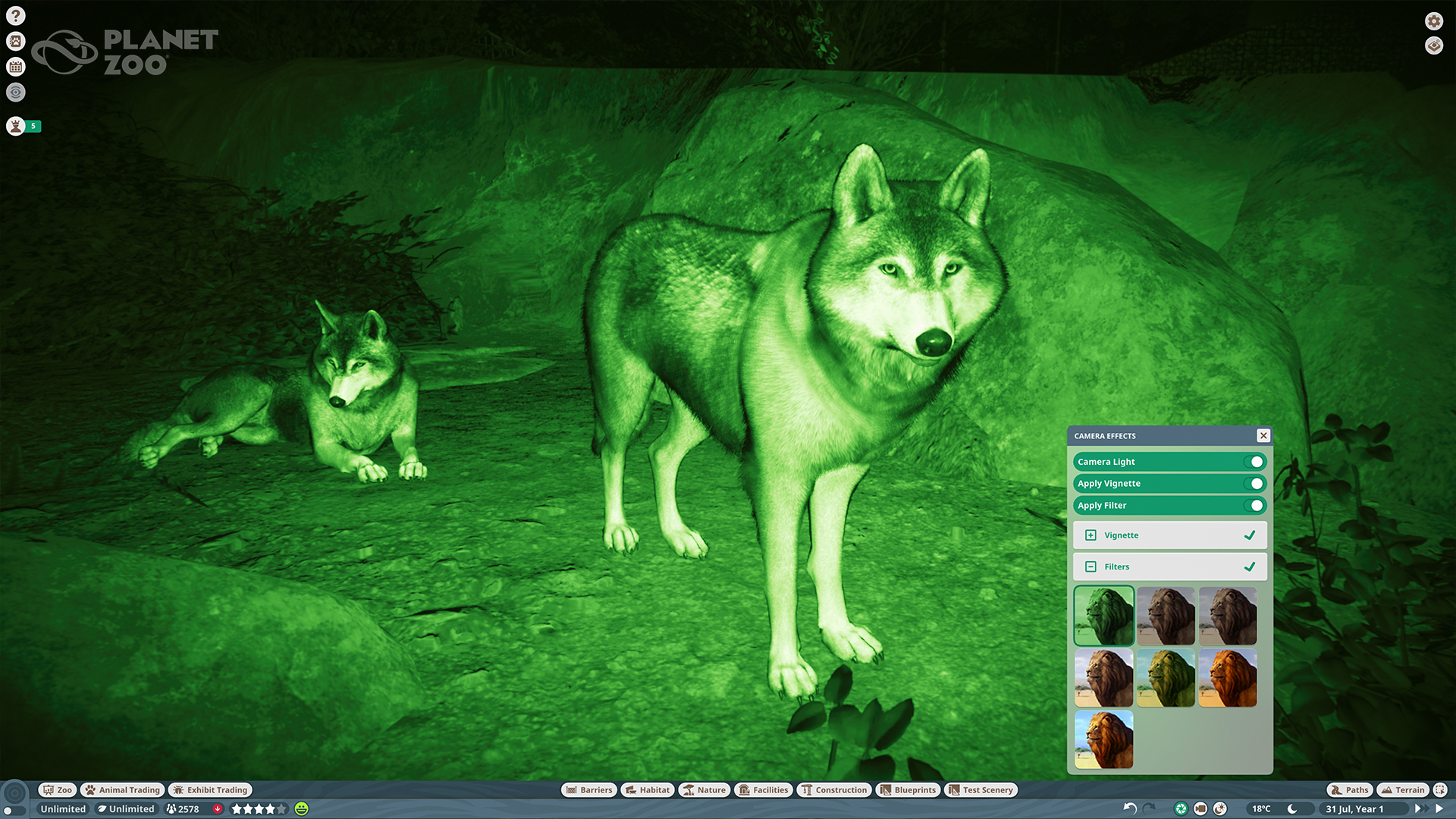The width and height of the screenshot is (1456, 819).
Task: Click the 18°C temperature display
Action: pyautogui.click(x=1261, y=809)
